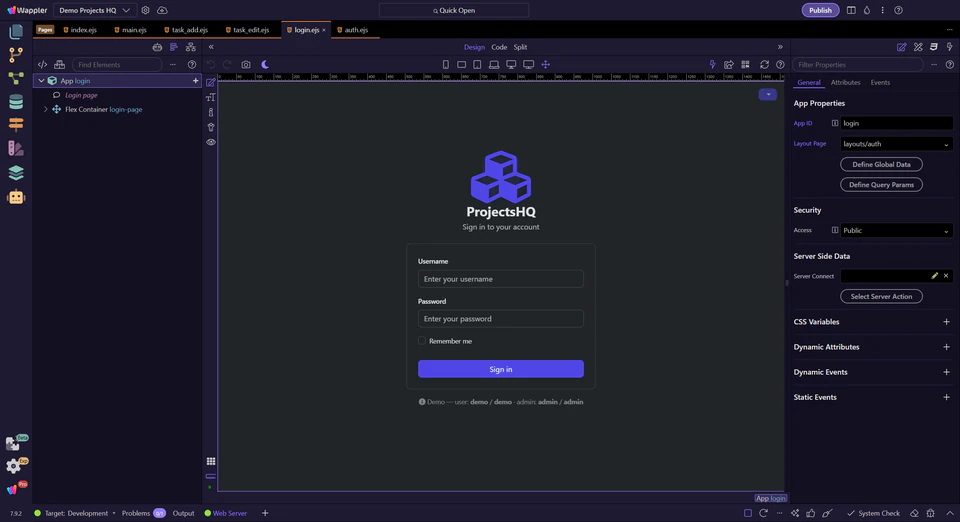Open the Events properties tab

(x=880, y=83)
